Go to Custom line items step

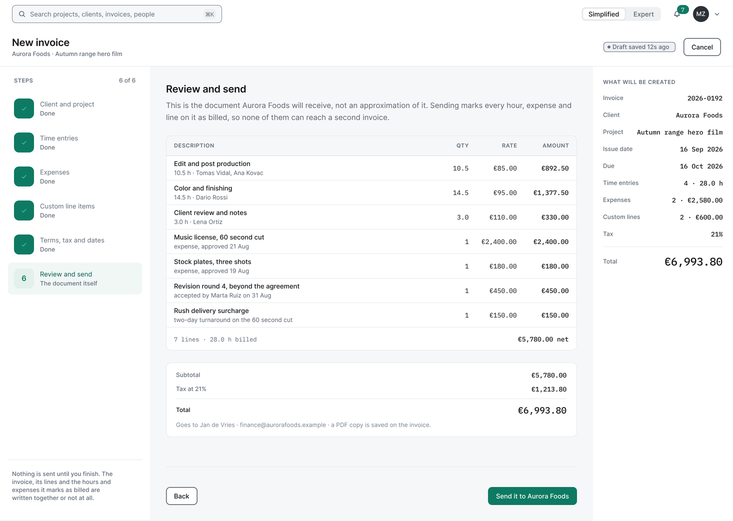(75, 210)
